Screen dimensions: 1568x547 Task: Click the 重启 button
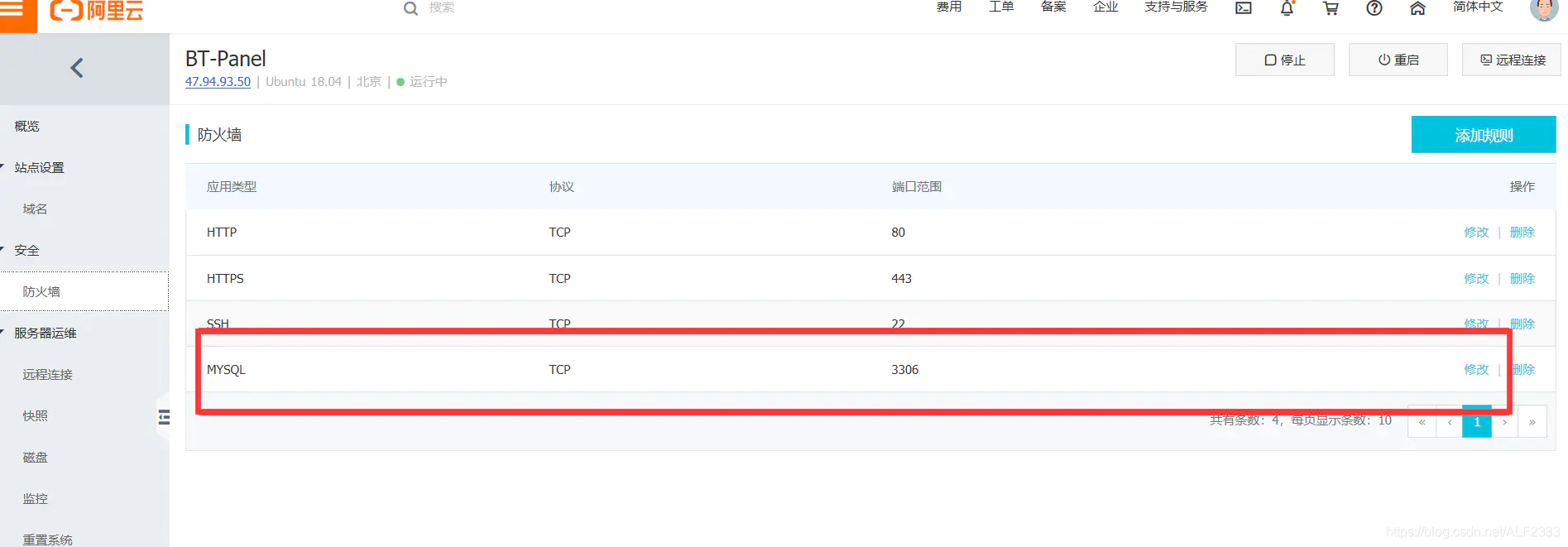[x=1398, y=60]
